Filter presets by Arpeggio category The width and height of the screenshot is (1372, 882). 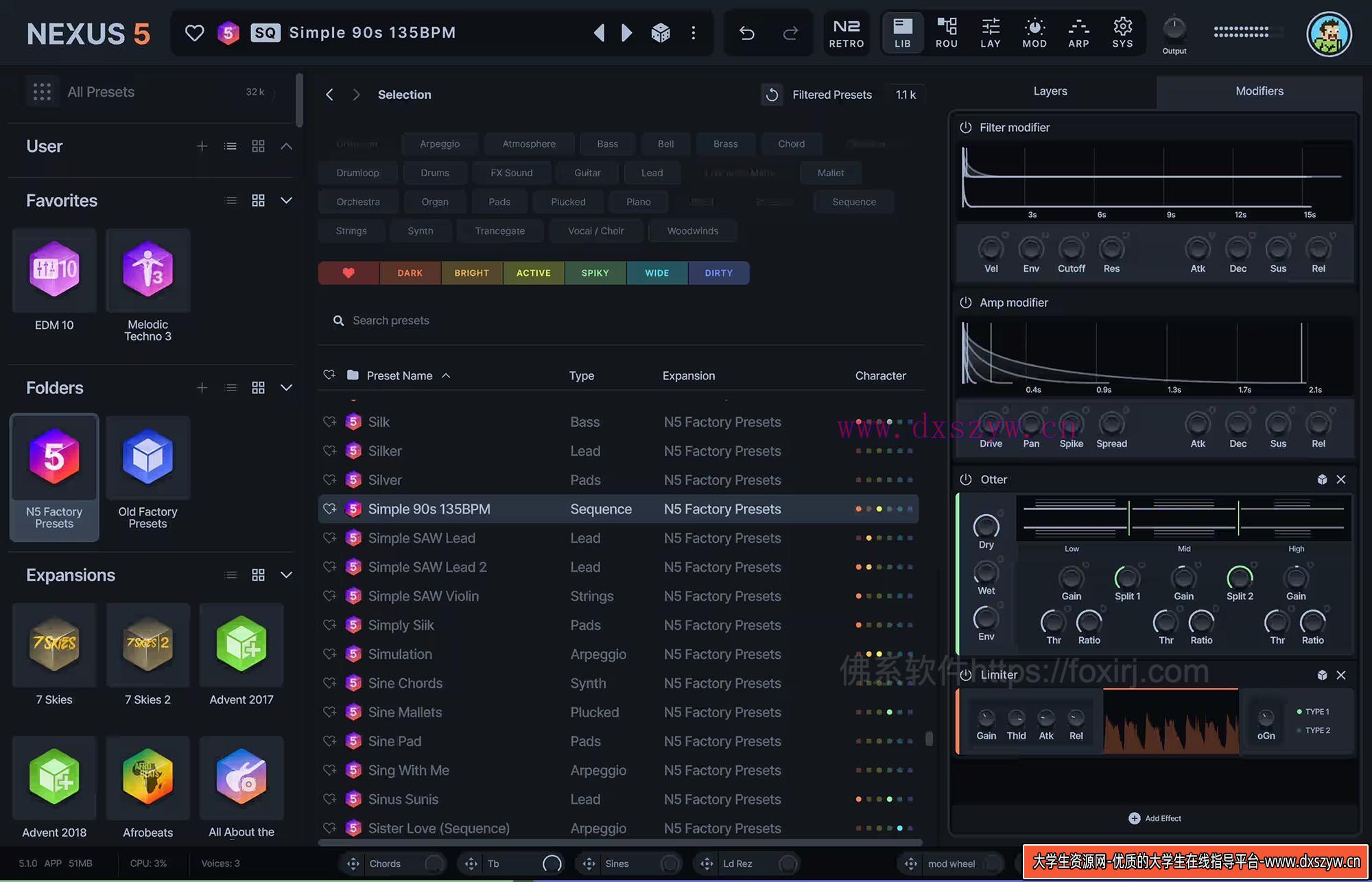(440, 144)
